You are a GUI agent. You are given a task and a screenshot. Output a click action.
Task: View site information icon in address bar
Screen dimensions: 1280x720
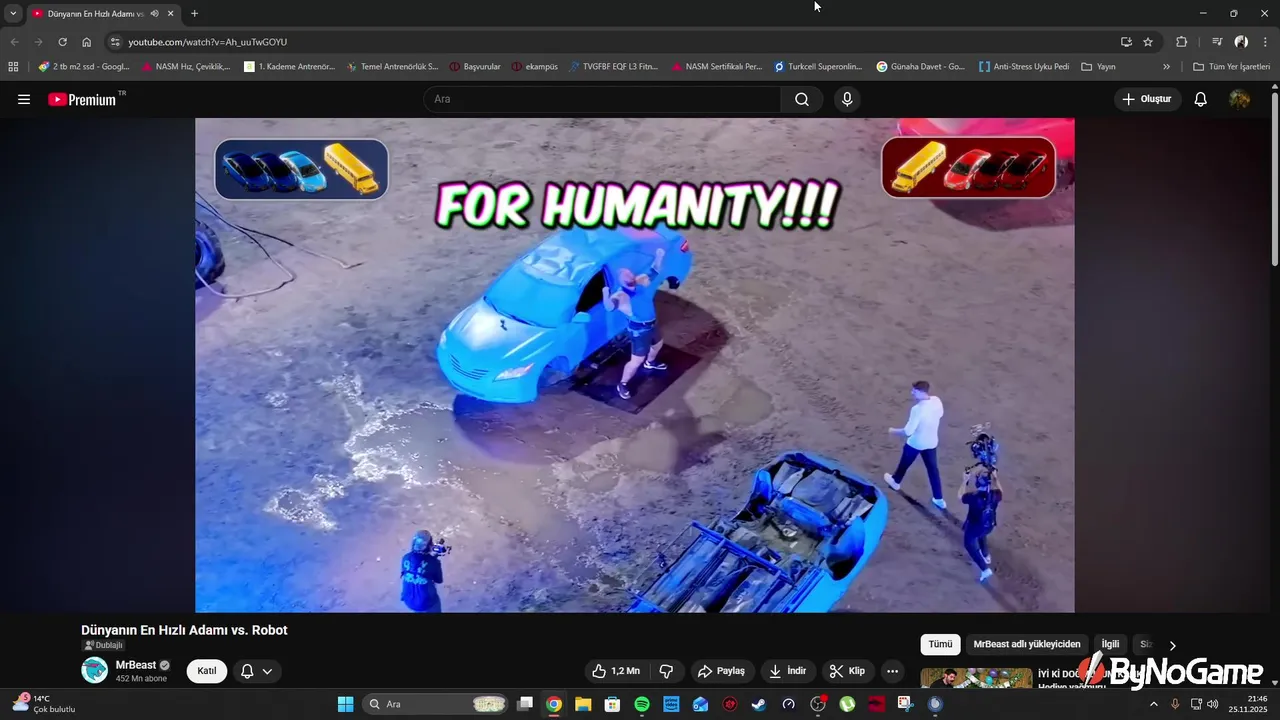pos(115,42)
